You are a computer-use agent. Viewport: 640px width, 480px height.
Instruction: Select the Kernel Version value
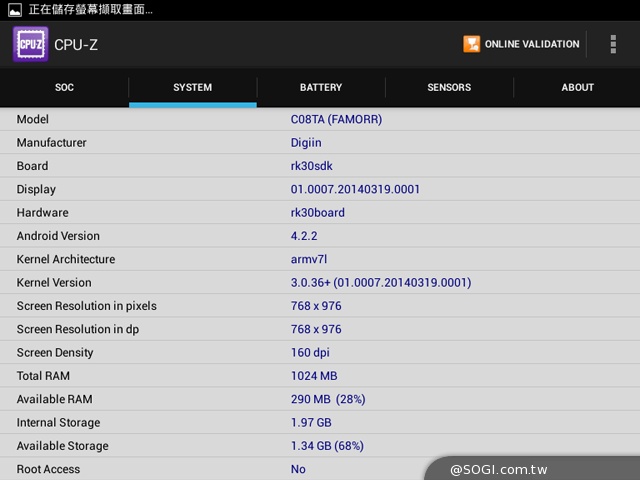pos(380,283)
